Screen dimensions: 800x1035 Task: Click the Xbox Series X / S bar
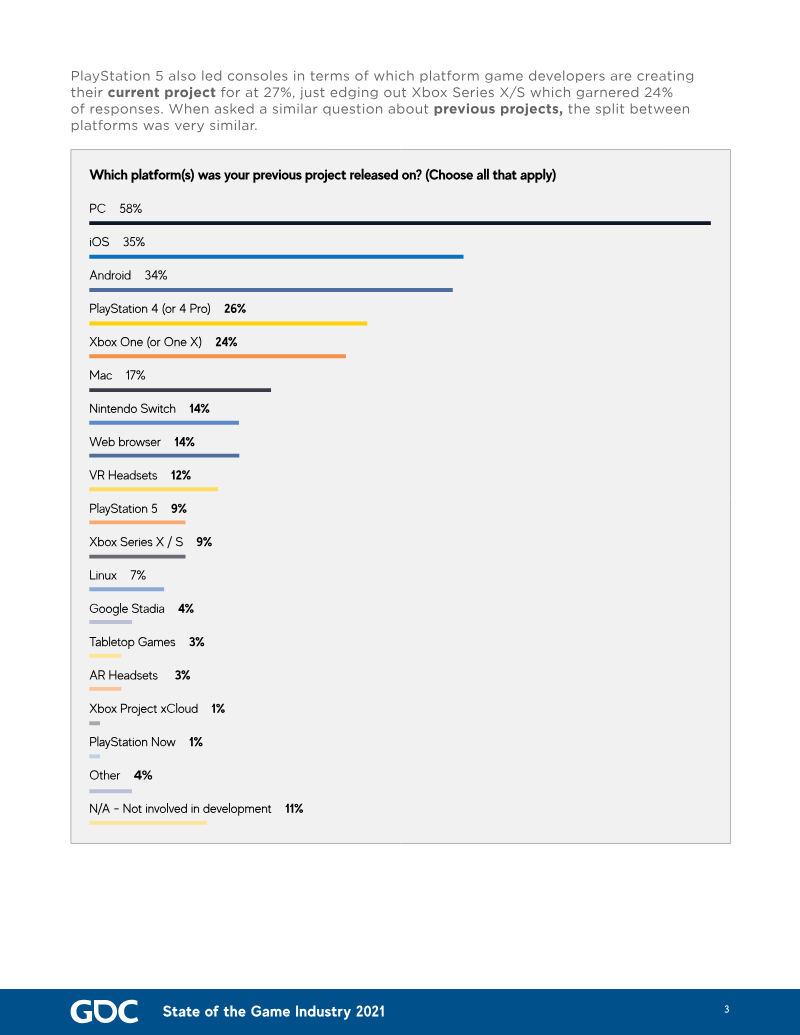[x=137, y=556]
